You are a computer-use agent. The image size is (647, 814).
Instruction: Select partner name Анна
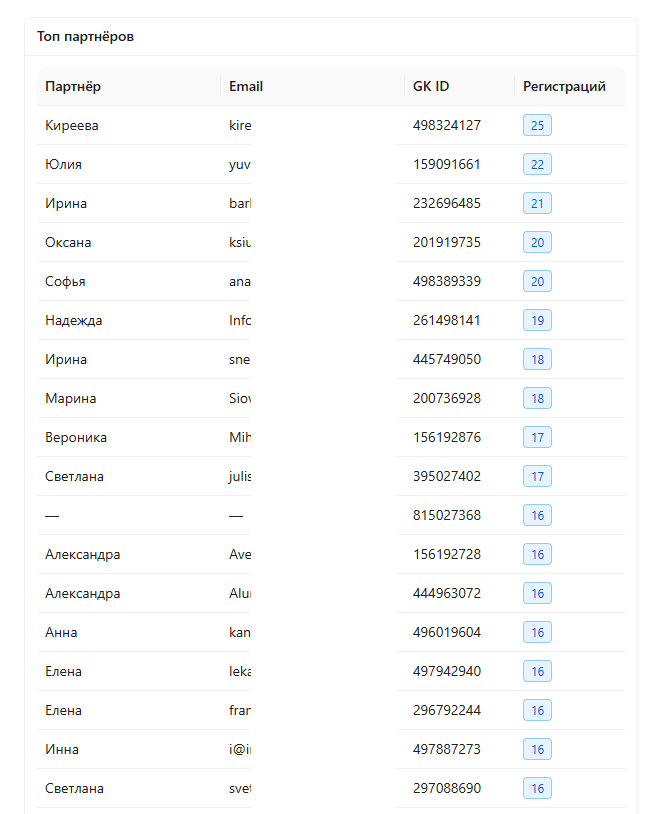[x=61, y=632]
